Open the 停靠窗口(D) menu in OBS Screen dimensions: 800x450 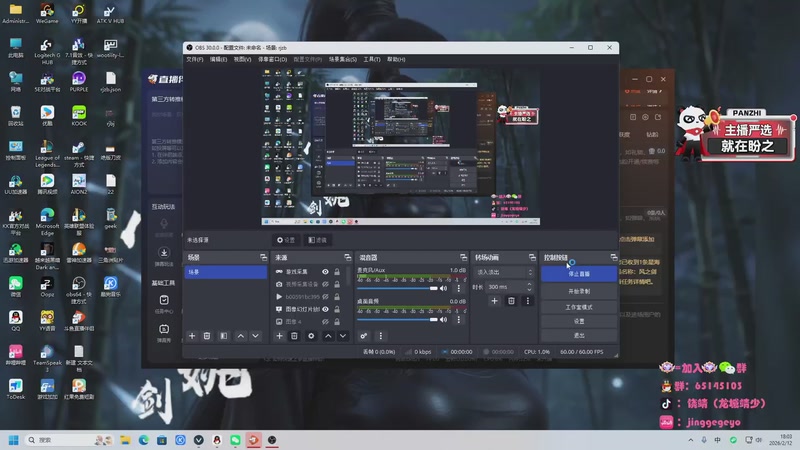(x=272, y=59)
